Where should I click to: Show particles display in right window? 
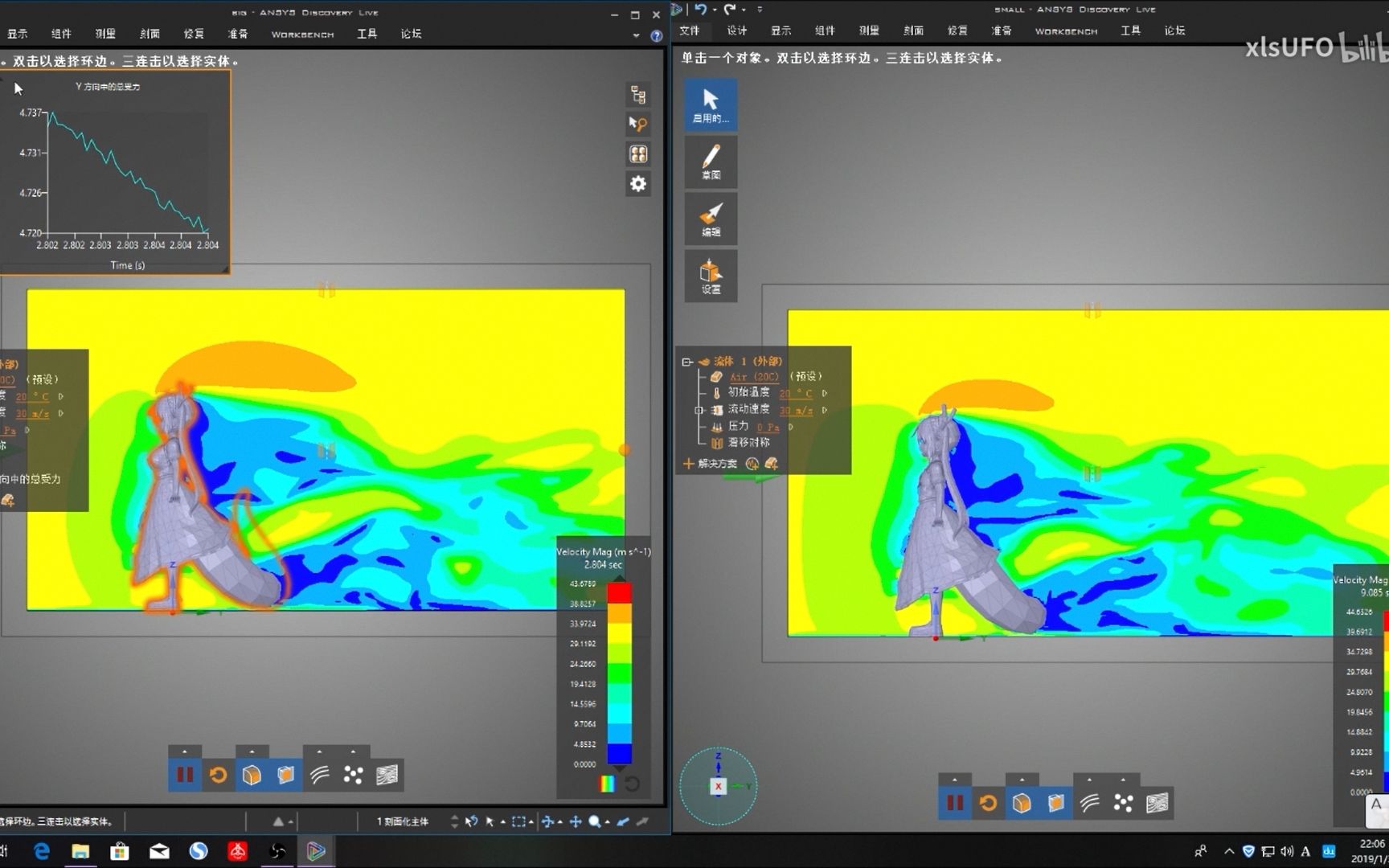(1123, 803)
